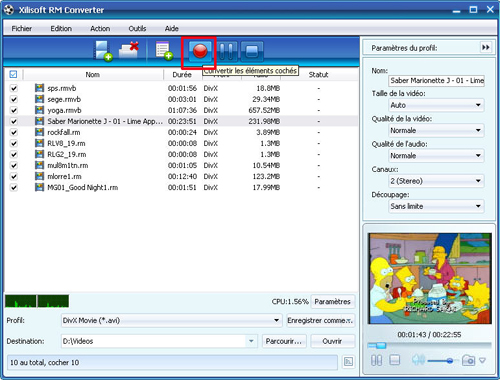This screenshot has height=380, width=500.
Task: Click the Add file toolbar icon
Action: tap(103, 51)
